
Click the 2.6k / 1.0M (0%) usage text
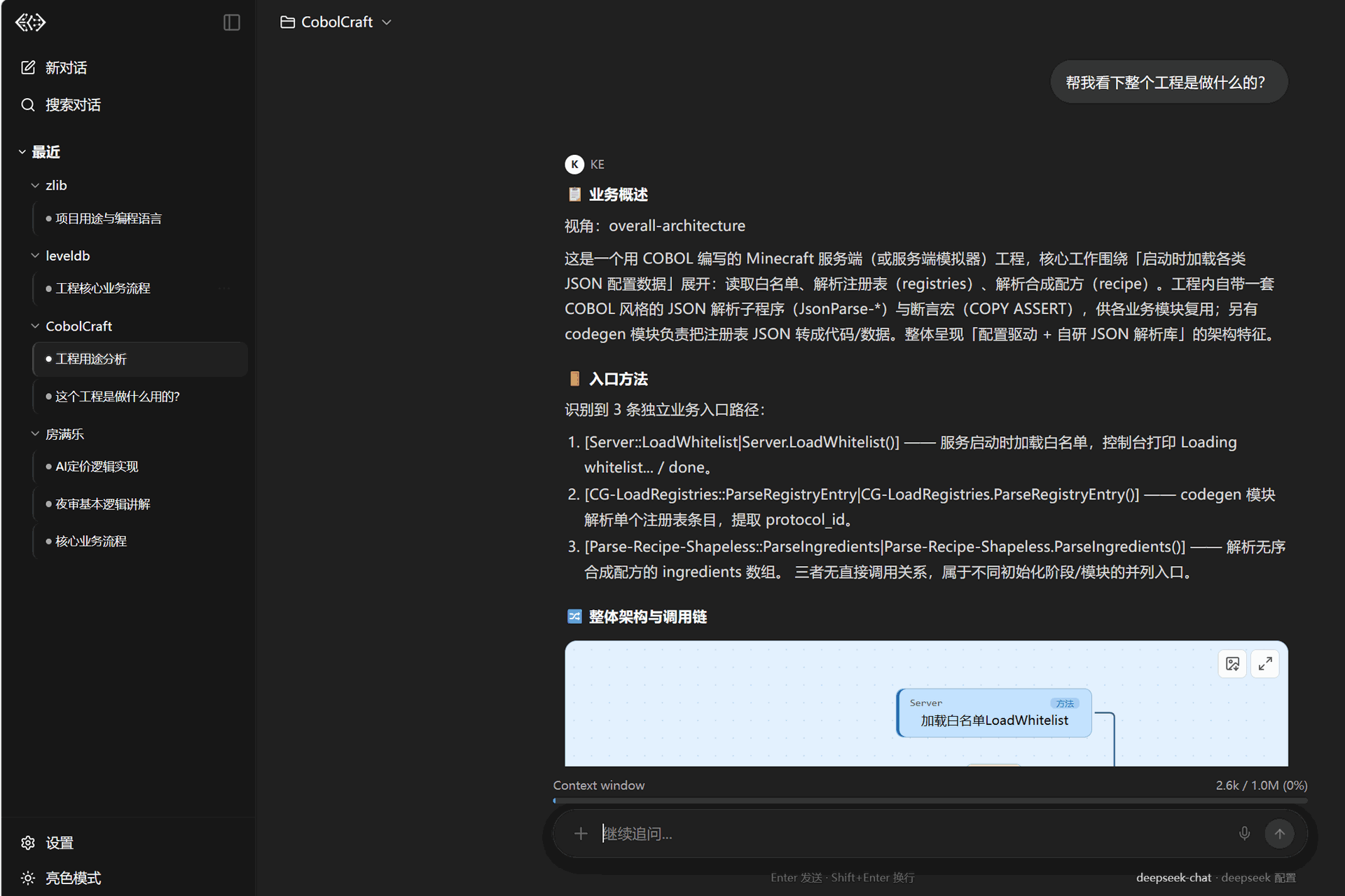(1261, 786)
